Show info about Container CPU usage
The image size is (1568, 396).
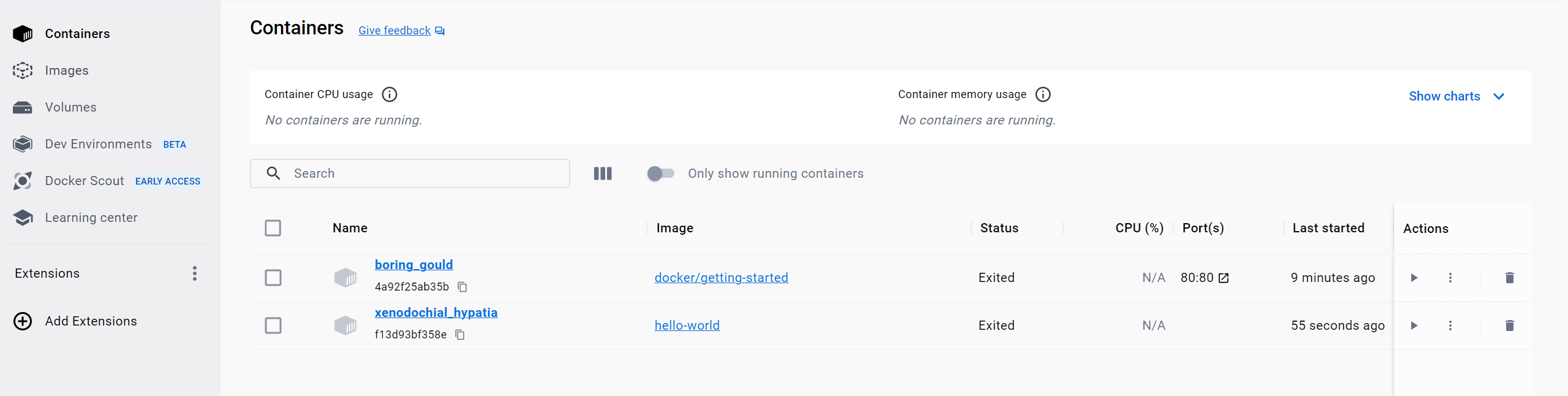[390, 94]
